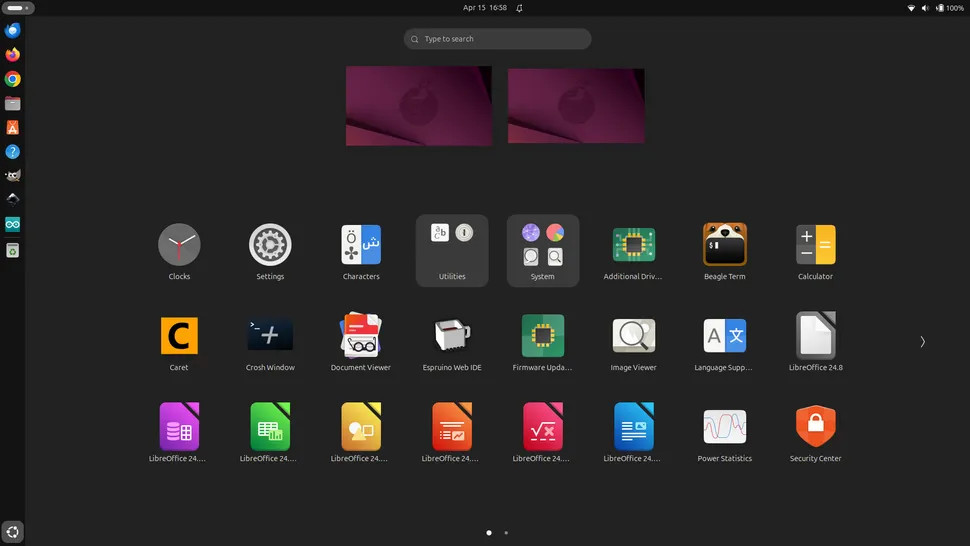This screenshot has height=546, width=970.
Task: Open Beagle Term
Action: (724, 245)
